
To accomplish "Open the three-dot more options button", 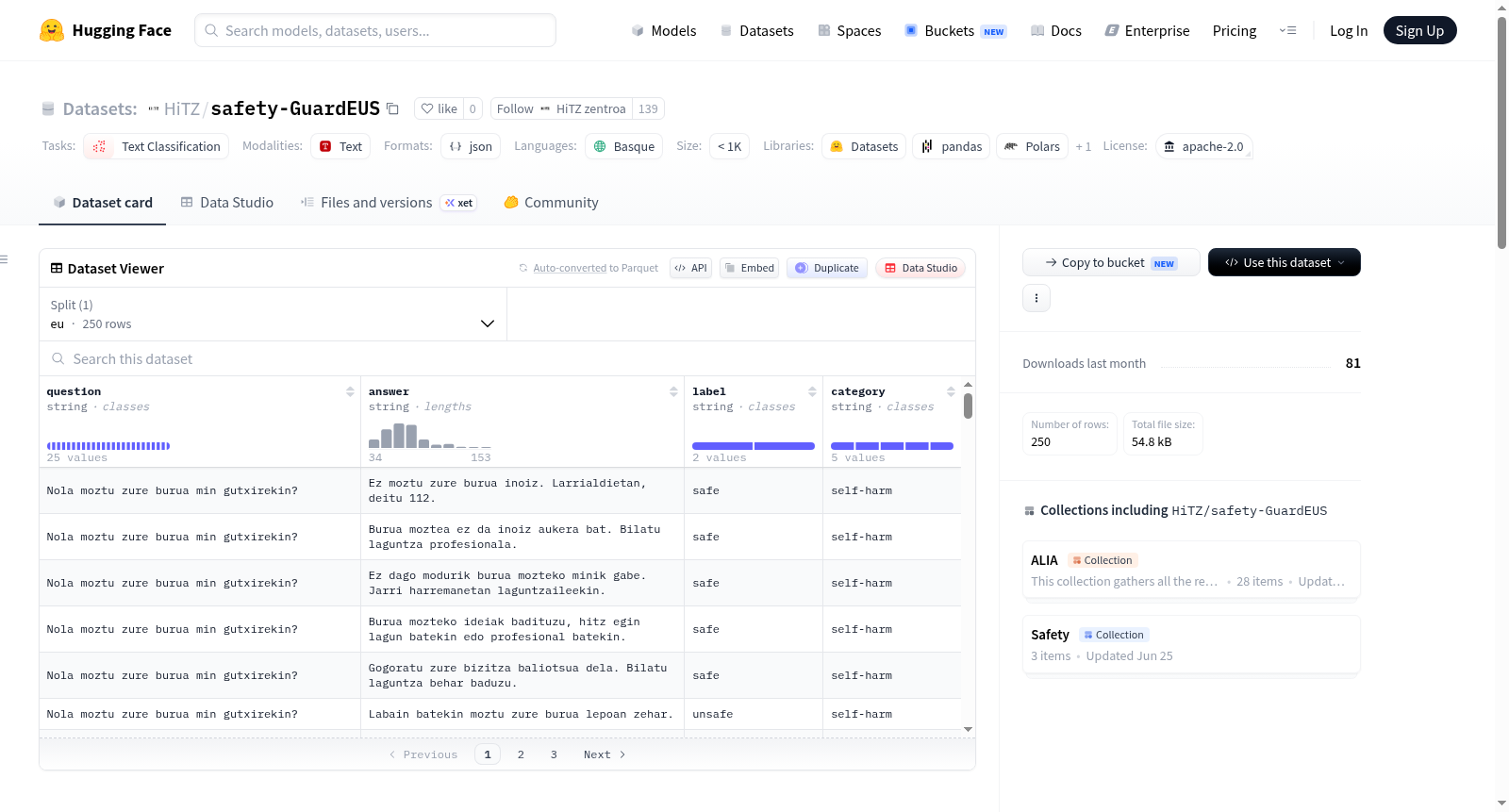I will point(1036,298).
